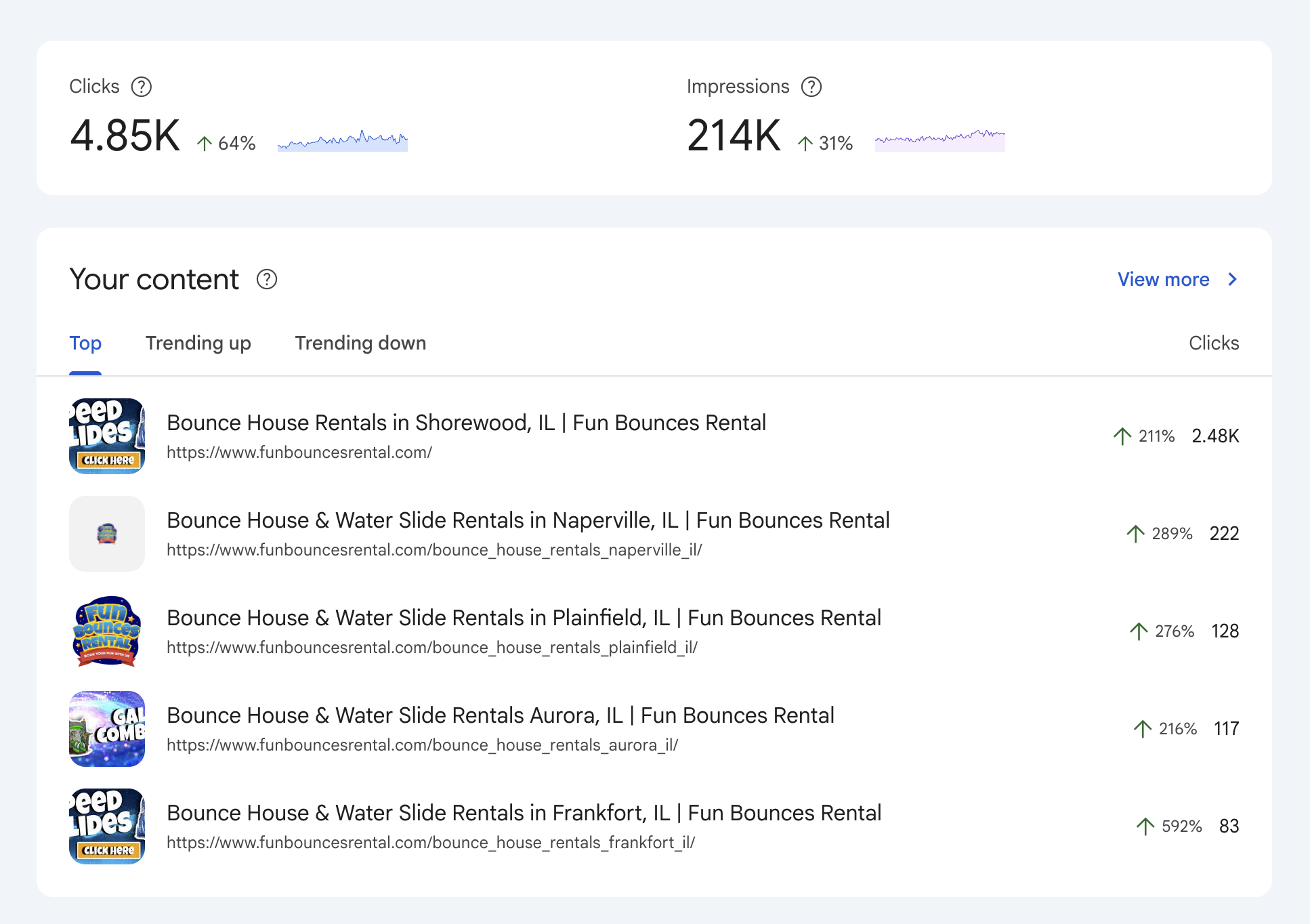This screenshot has height=924, width=1310.
Task: Click the green up arrow beside 31%
Action: (x=805, y=143)
